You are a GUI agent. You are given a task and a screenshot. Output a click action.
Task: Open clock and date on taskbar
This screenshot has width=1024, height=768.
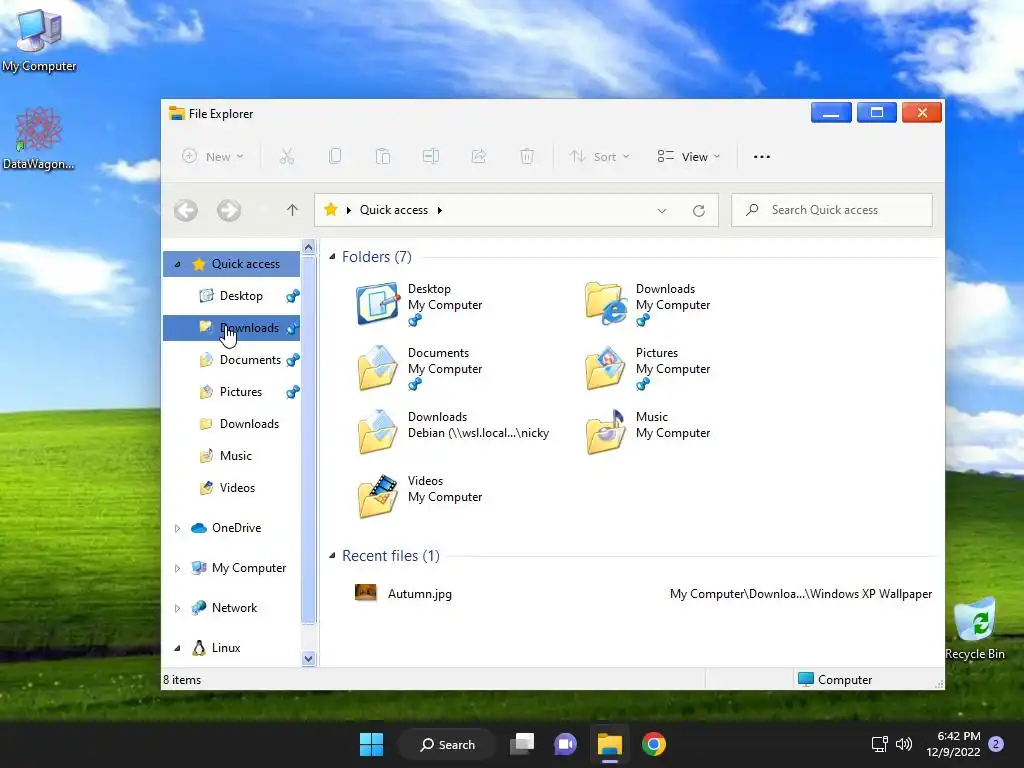953,744
